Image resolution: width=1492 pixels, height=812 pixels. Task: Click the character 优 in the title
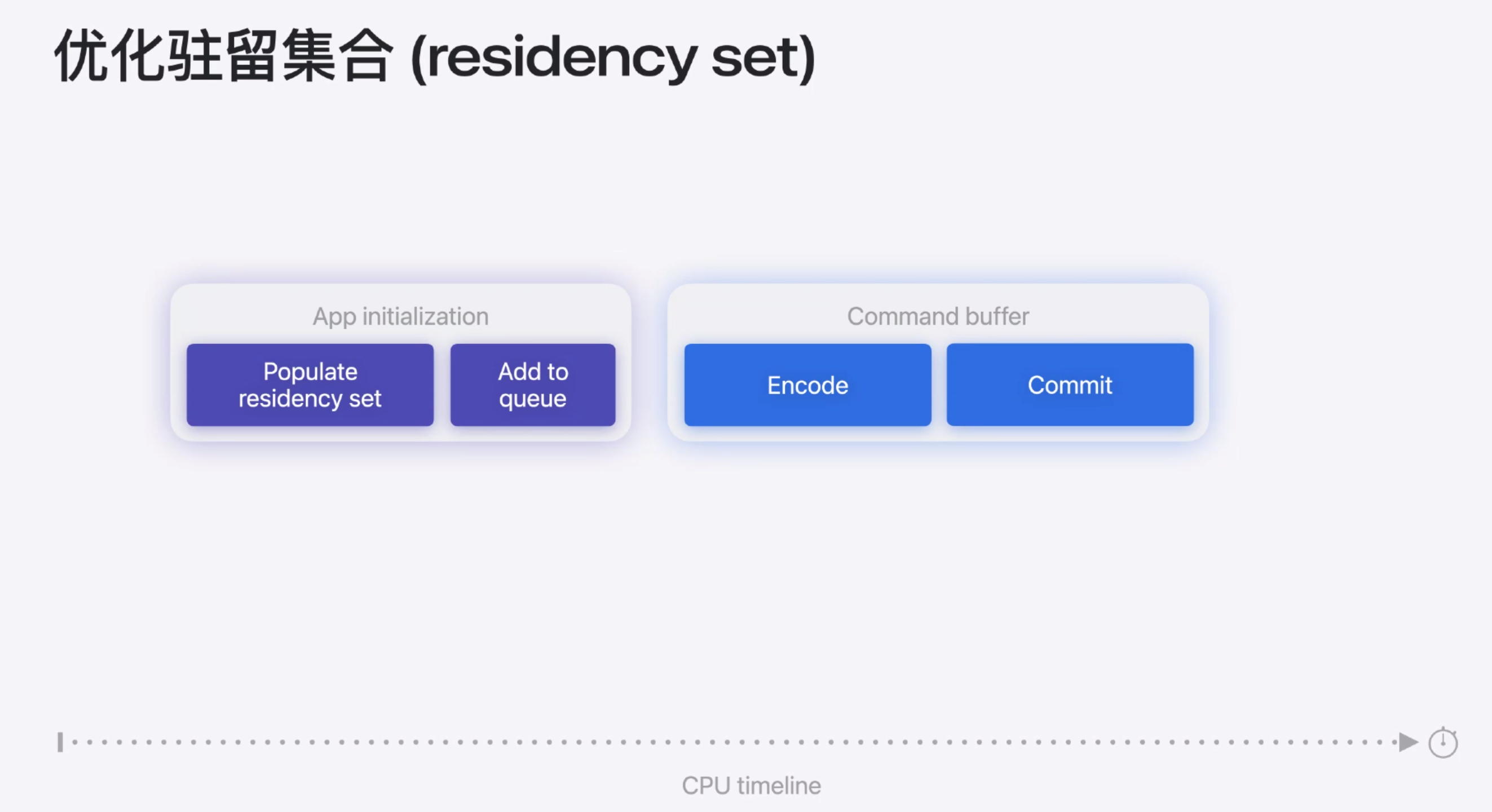[x=81, y=56]
